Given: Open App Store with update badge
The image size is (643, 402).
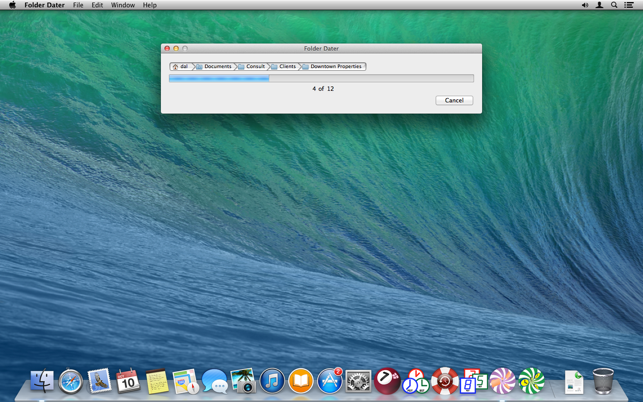Looking at the screenshot, I should pos(330,381).
